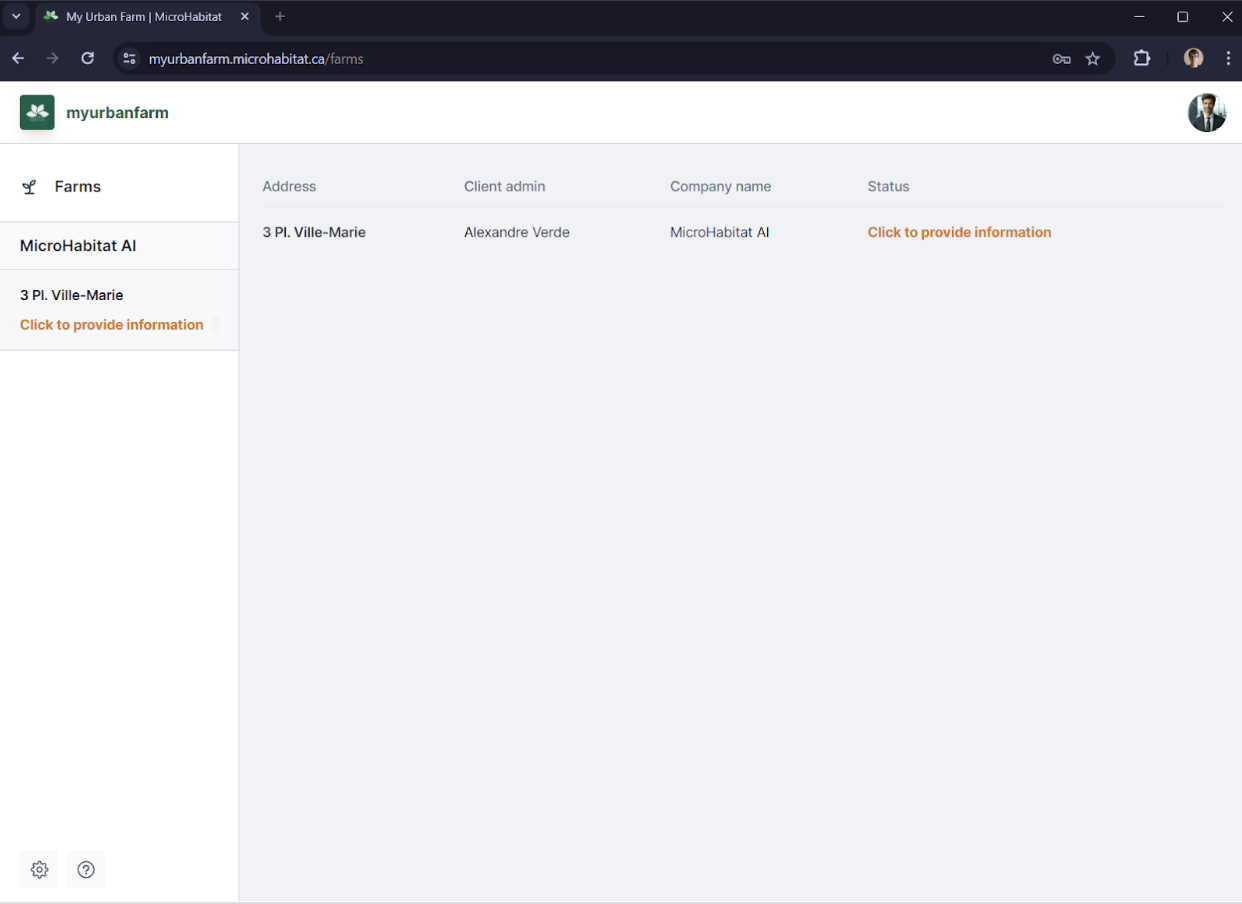The image size is (1242, 904).
Task: Open the saved passwords key icon
Action: click(x=1062, y=59)
